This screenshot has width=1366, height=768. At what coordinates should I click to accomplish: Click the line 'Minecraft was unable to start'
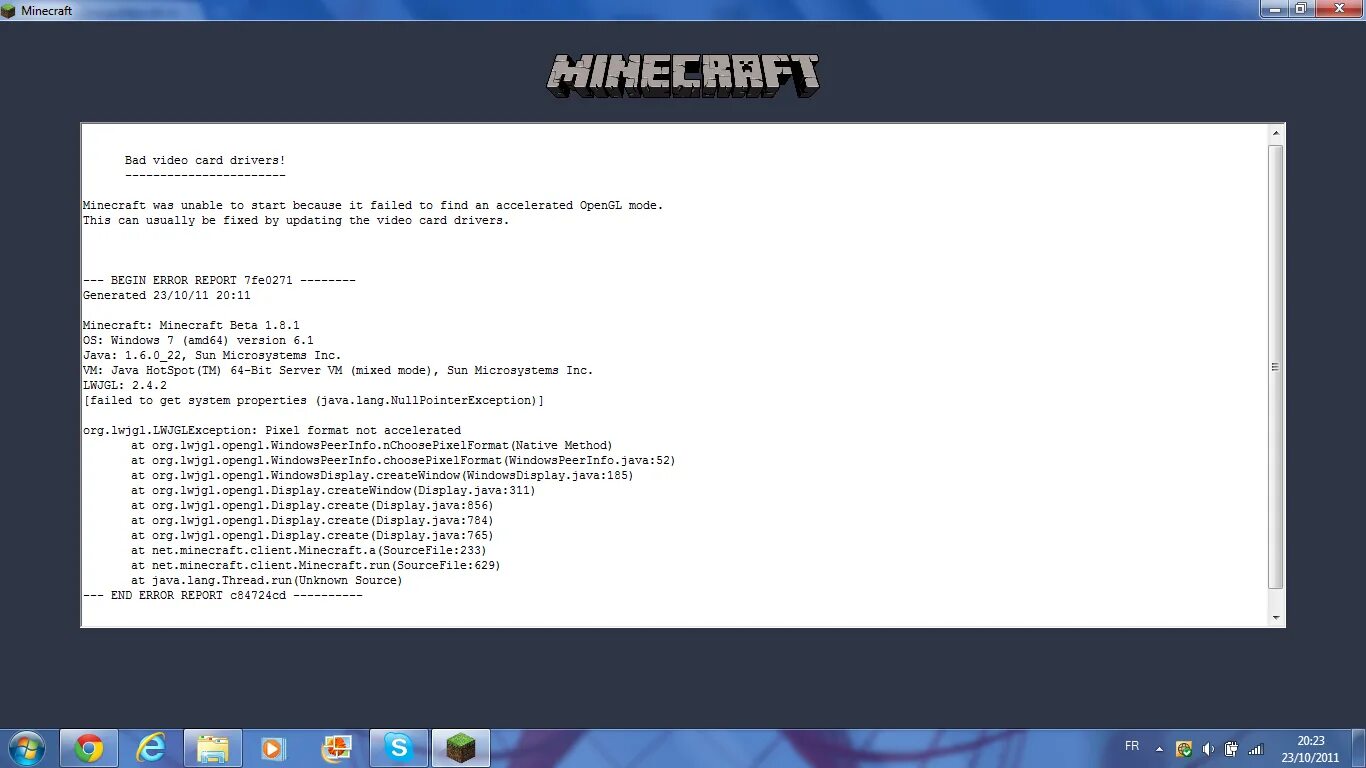tap(373, 205)
